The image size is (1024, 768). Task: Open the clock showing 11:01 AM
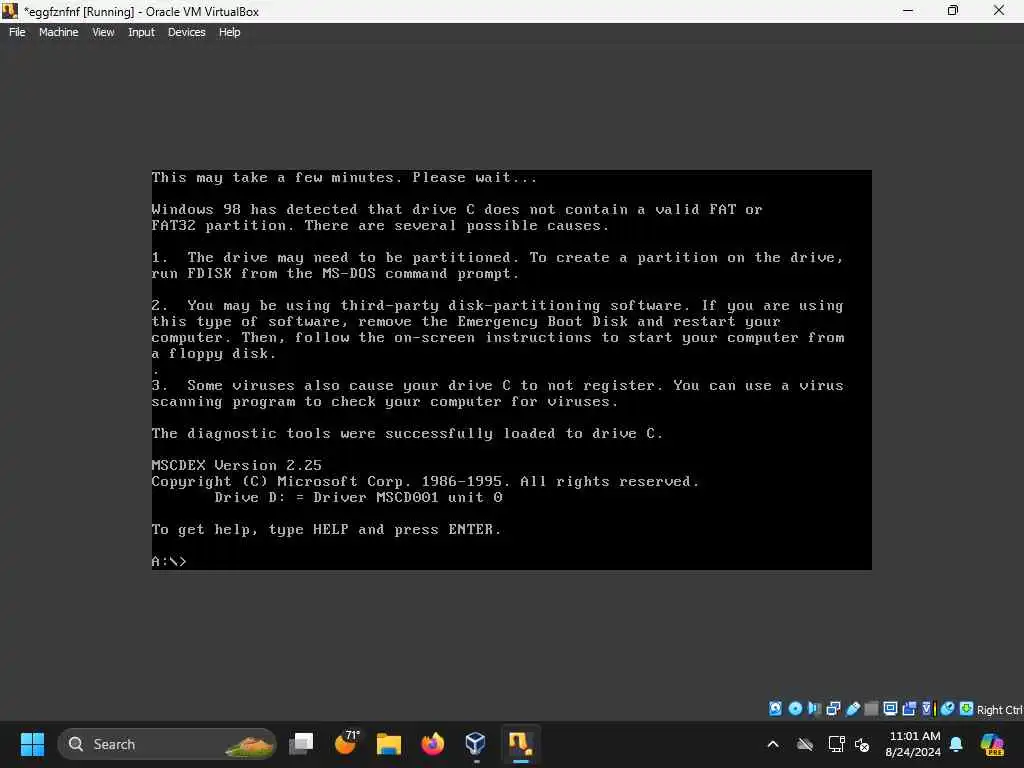(x=913, y=744)
